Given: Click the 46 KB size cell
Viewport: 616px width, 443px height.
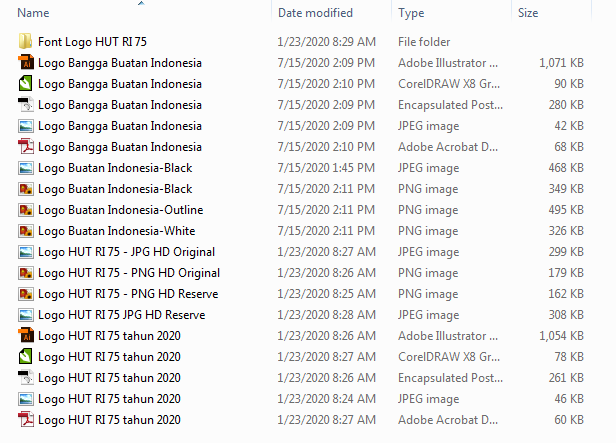Looking at the screenshot, I should tap(569, 399).
